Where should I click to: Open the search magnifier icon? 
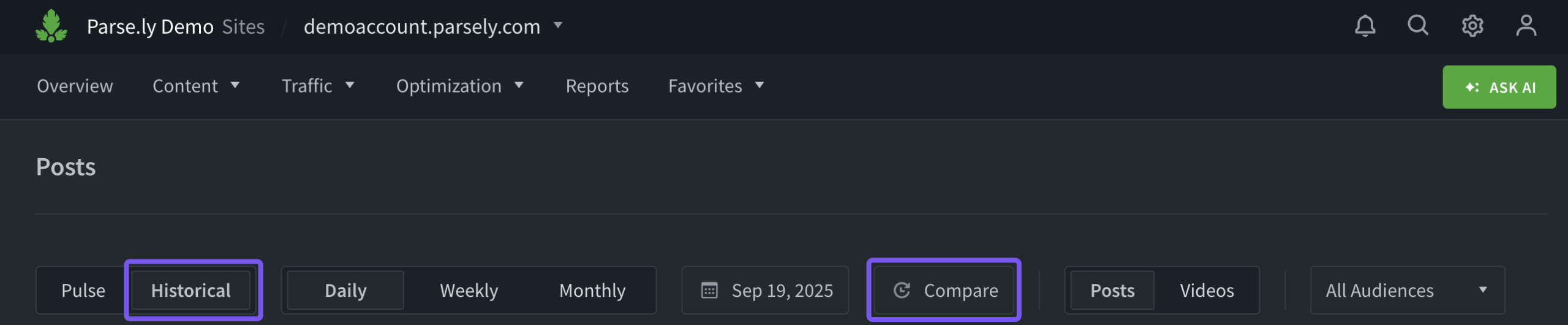point(1418,26)
